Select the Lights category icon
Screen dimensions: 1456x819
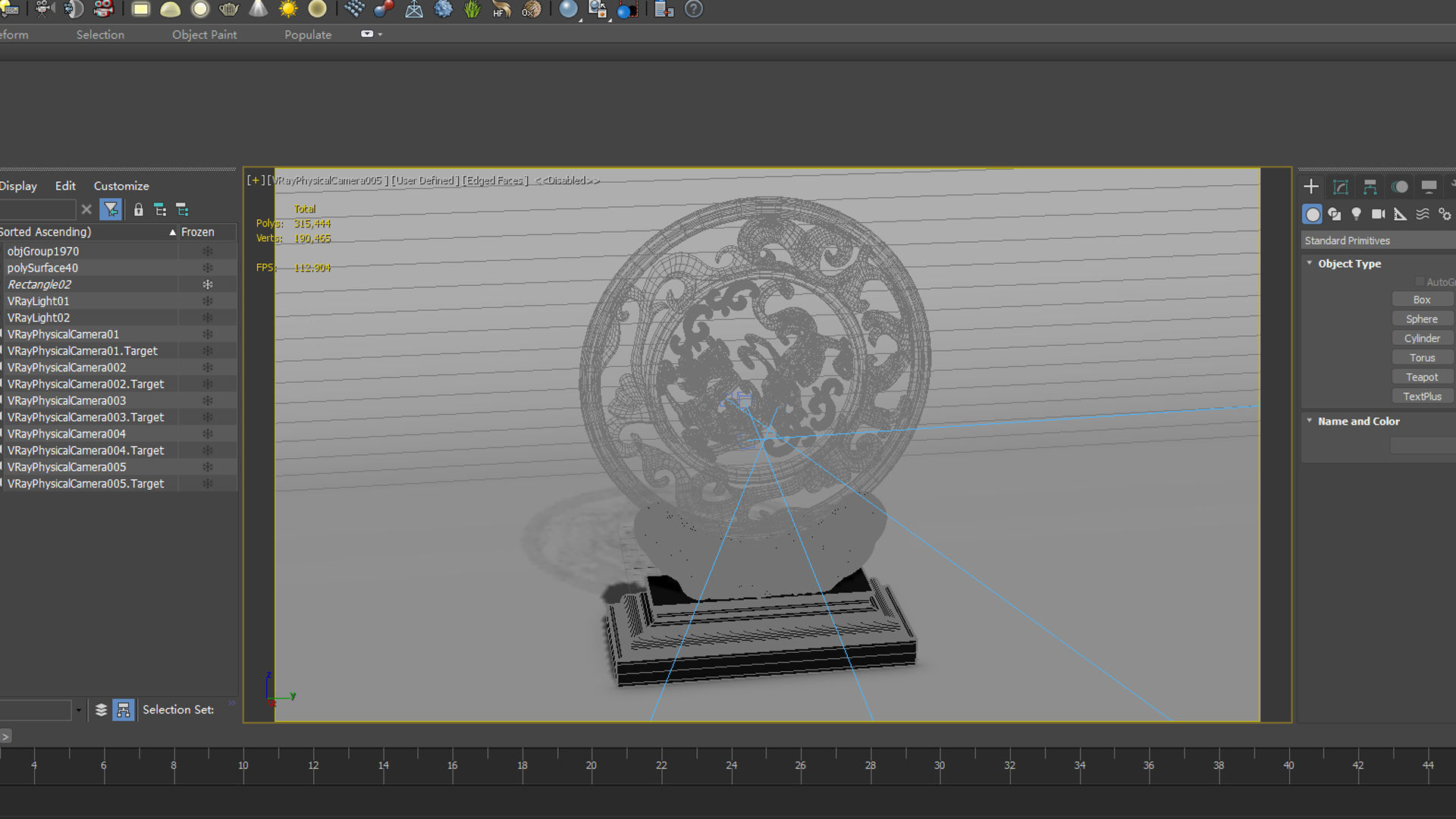[1356, 215]
